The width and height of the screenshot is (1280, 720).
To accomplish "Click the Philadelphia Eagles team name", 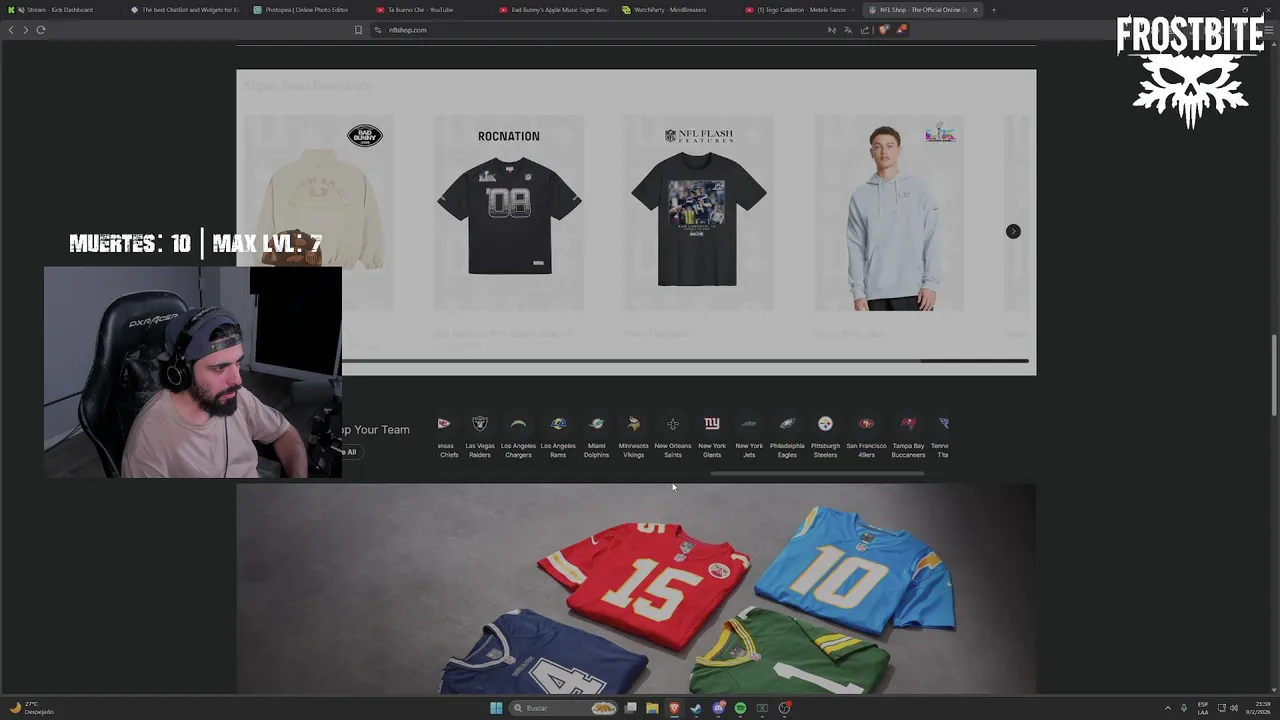I will pos(787,450).
